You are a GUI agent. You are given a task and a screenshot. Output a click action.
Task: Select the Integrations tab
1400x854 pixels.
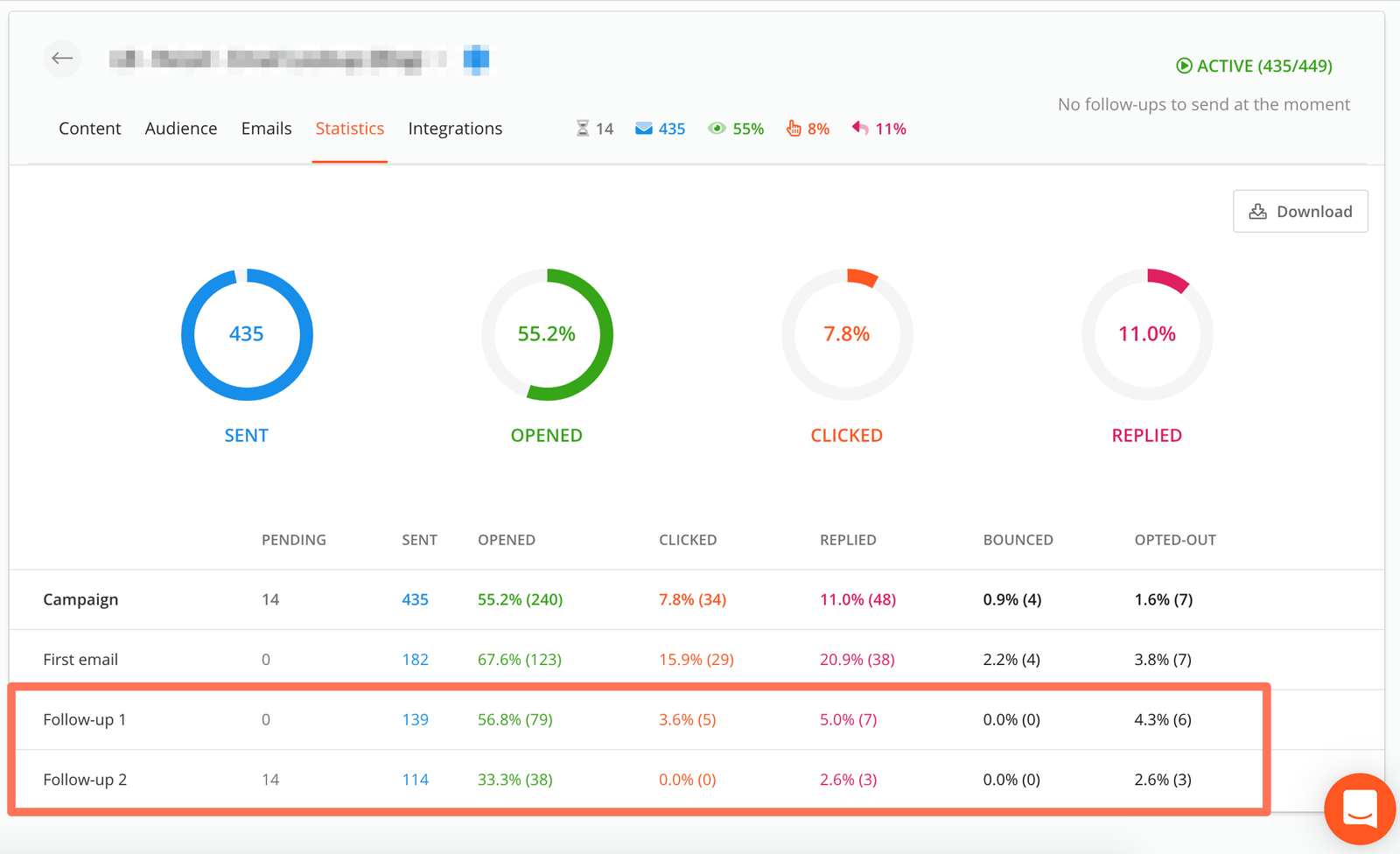455,129
